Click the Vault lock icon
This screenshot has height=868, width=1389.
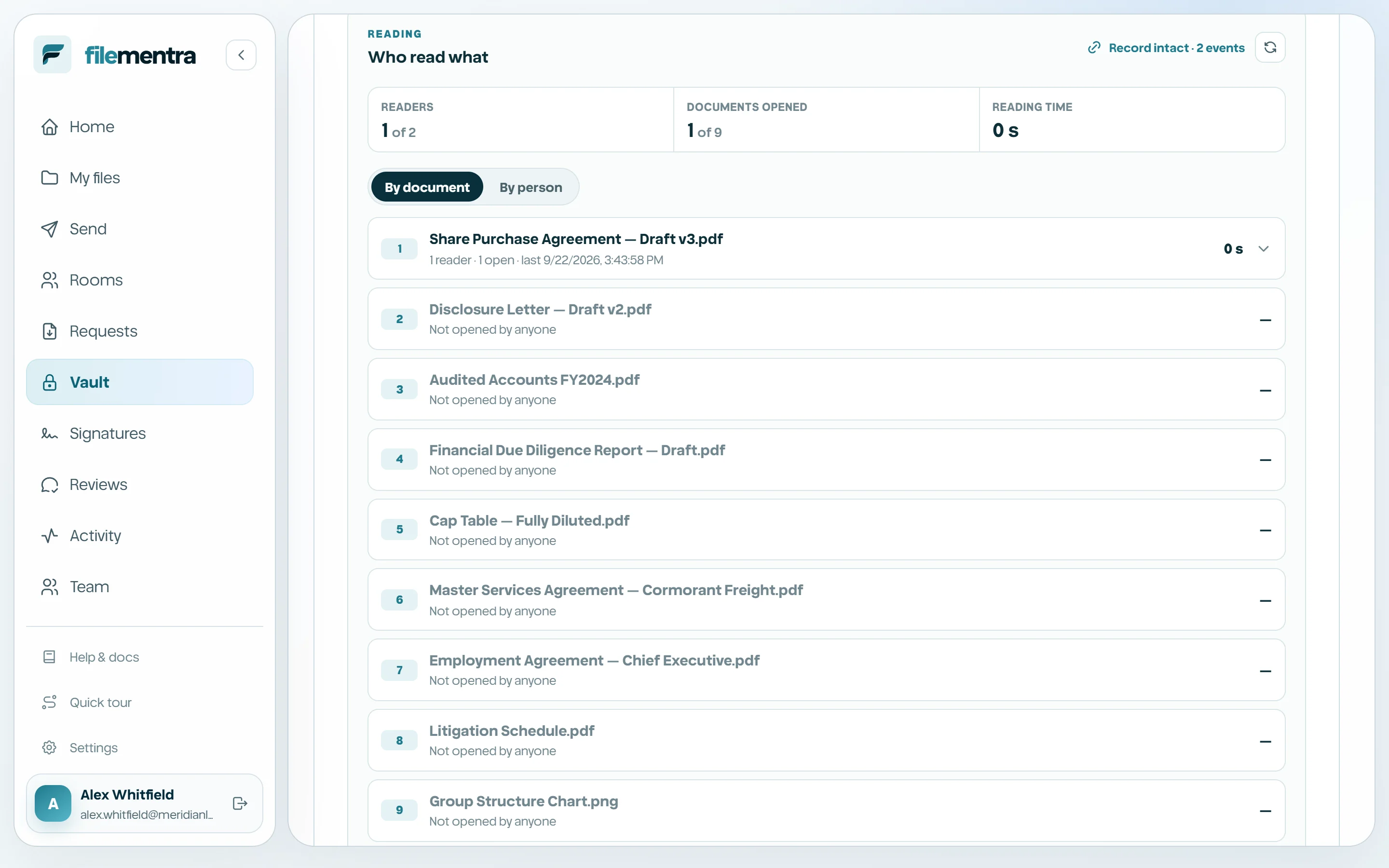[x=49, y=382]
